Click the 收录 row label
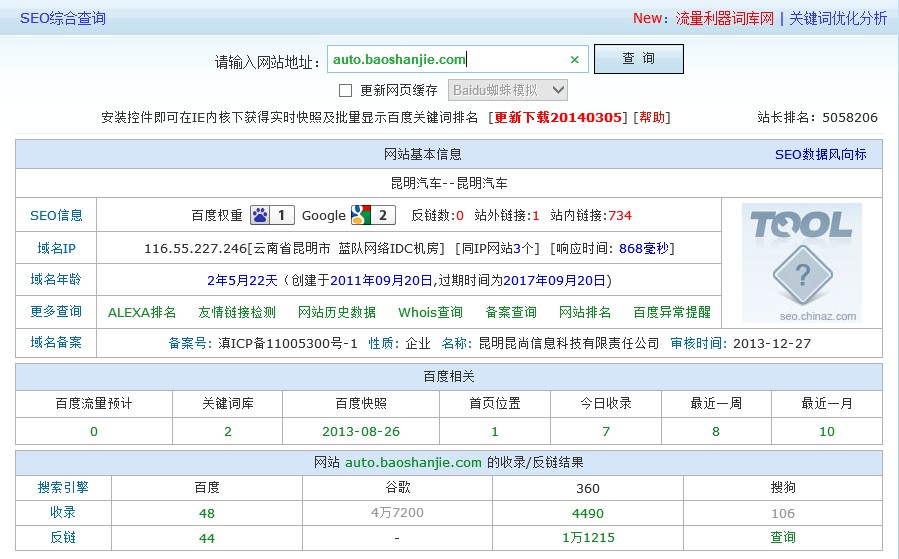 point(63,513)
